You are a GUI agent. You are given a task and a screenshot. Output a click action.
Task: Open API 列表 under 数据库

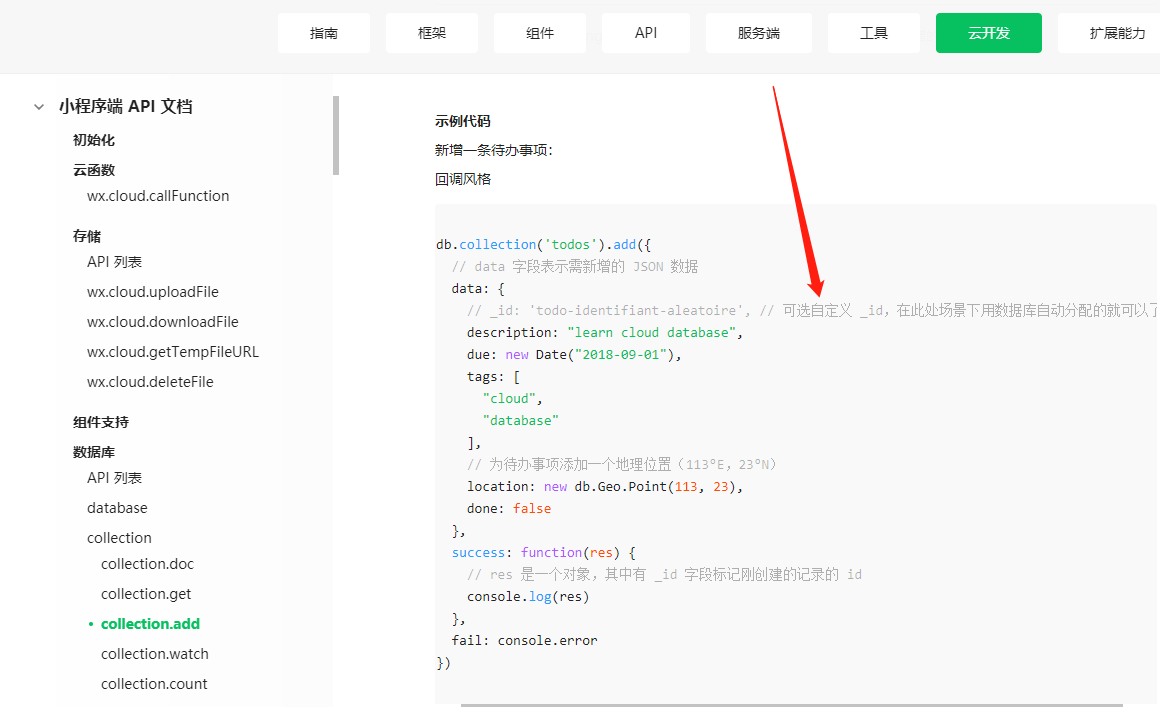115,478
